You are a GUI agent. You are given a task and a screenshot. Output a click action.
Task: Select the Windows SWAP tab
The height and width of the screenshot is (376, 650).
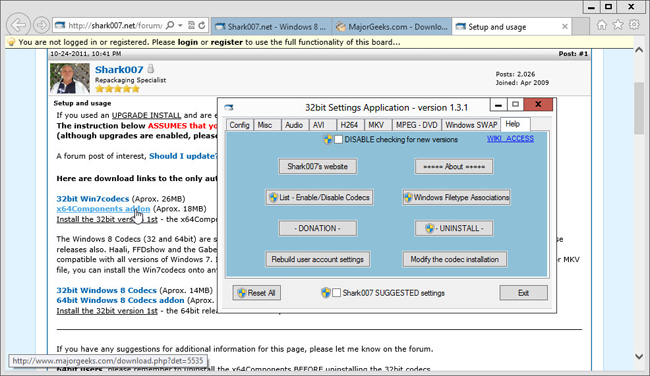tap(471, 125)
